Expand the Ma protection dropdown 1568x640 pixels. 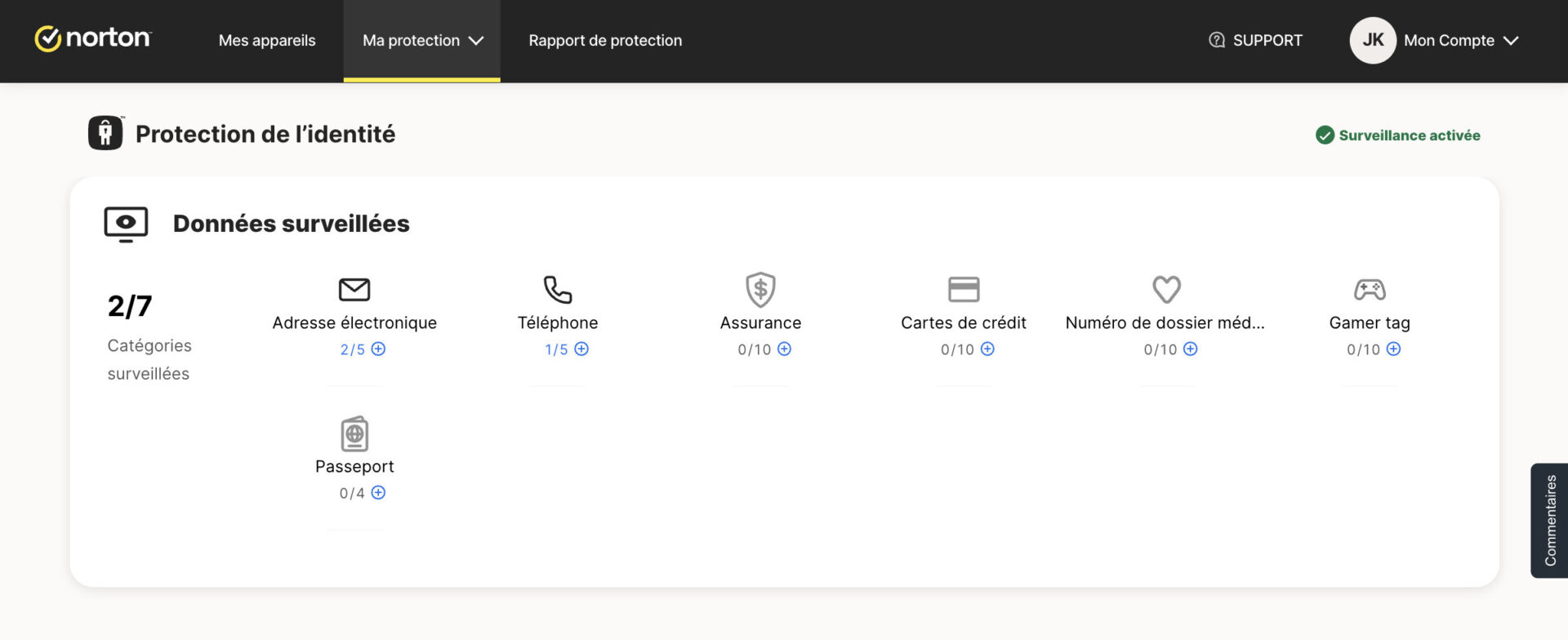(x=422, y=40)
